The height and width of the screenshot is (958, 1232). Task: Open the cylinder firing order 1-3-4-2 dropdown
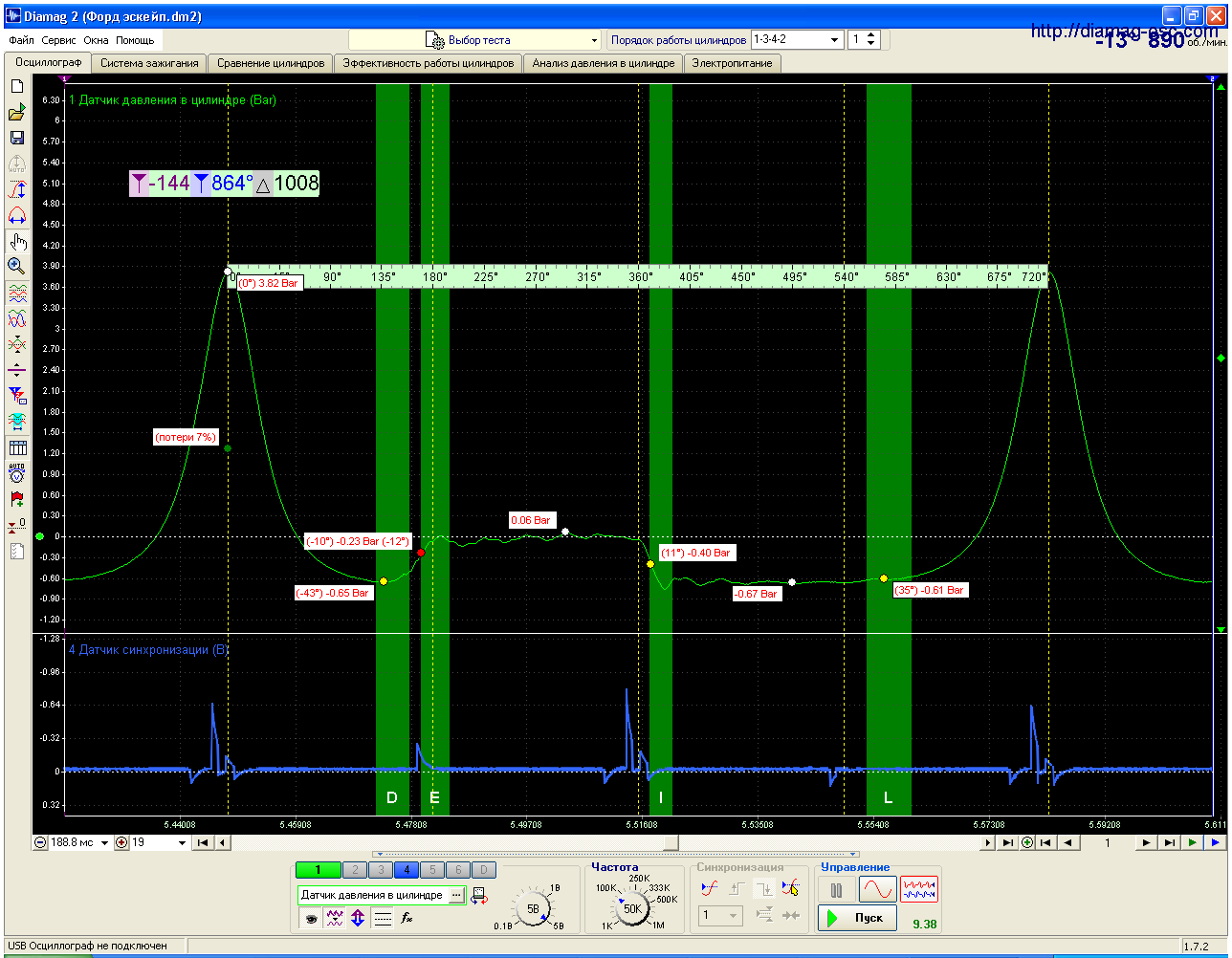click(797, 39)
